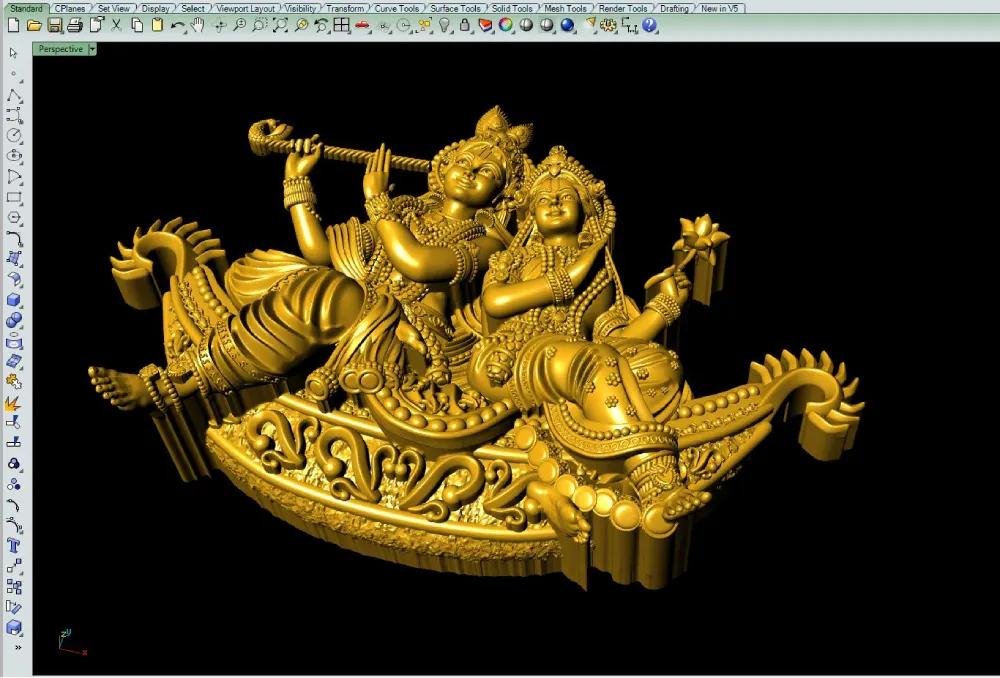Select the Polygon tool
The height and width of the screenshot is (678, 1000).
click(13, 218)
